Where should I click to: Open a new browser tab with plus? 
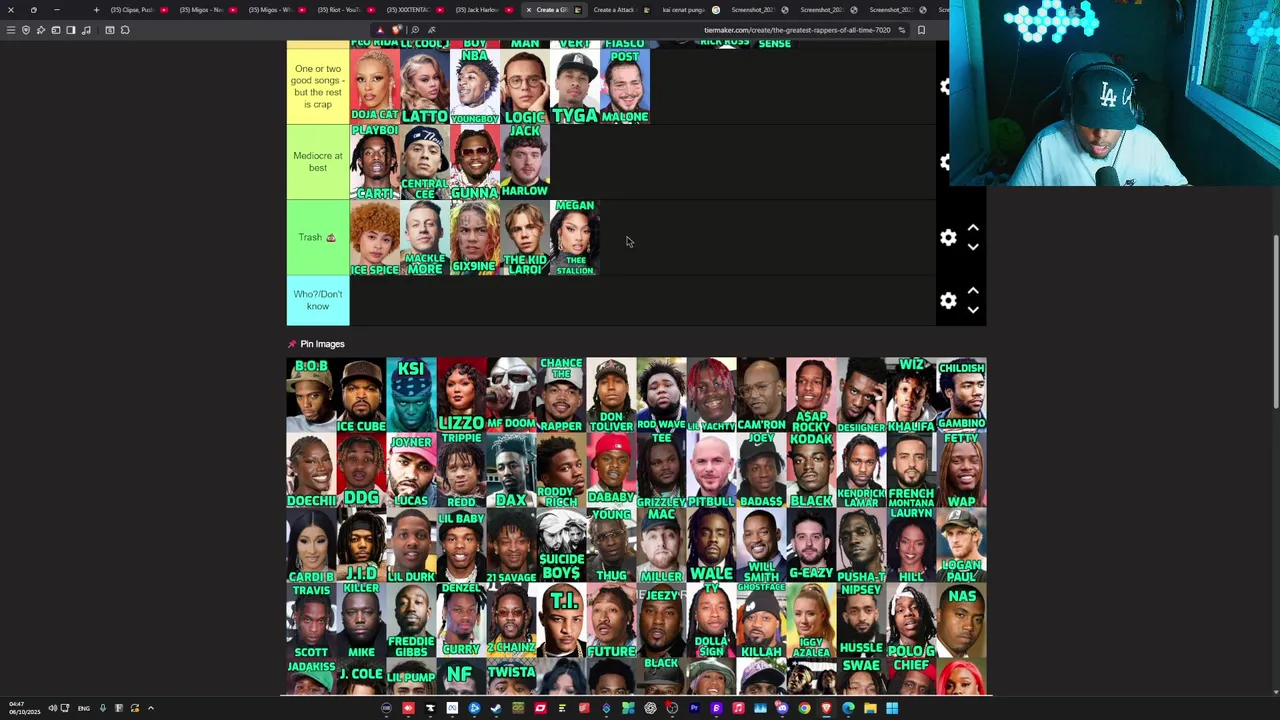point(96,10)
